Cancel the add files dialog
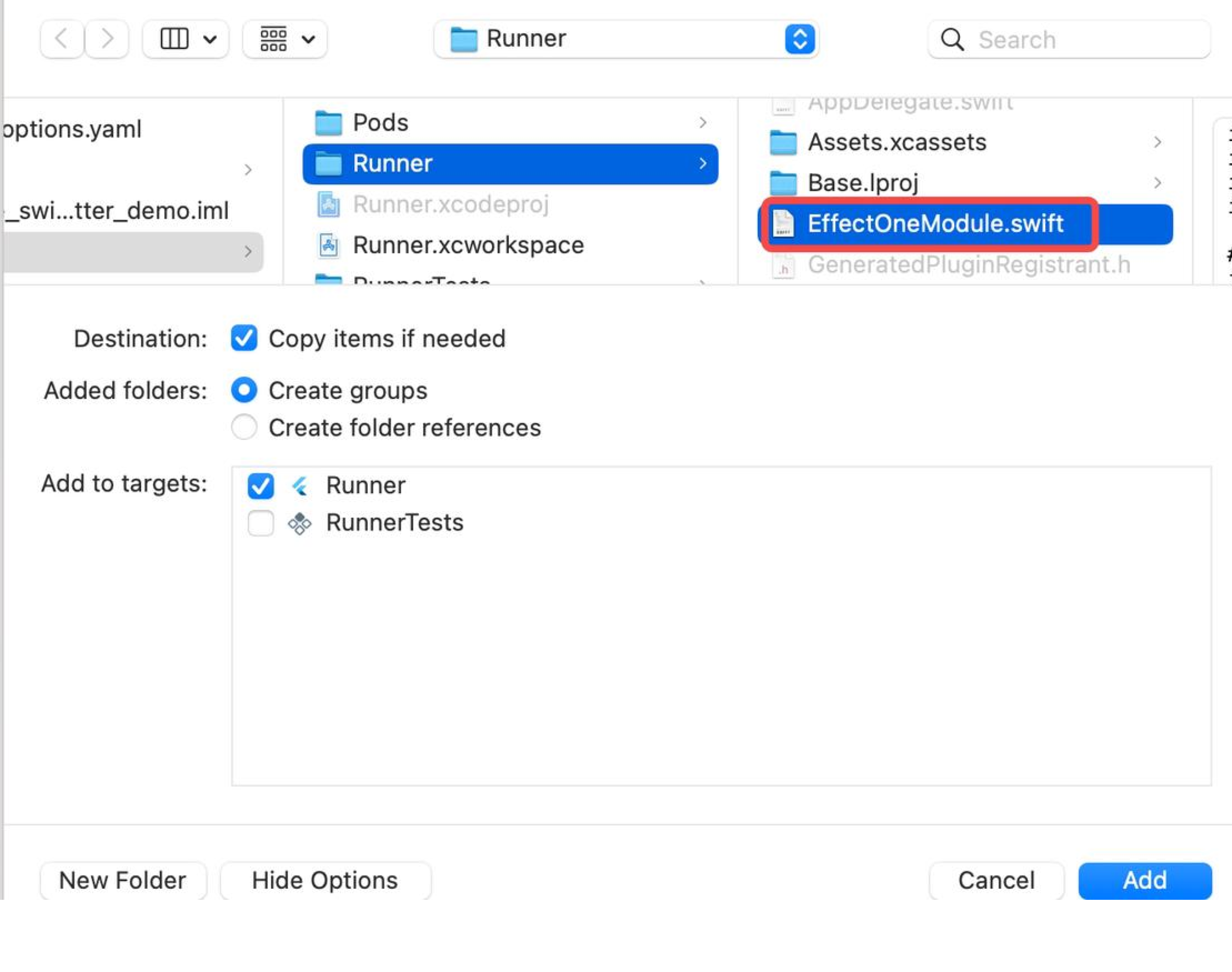This screenshot has width=1232, height=972. tap(996, 880)
